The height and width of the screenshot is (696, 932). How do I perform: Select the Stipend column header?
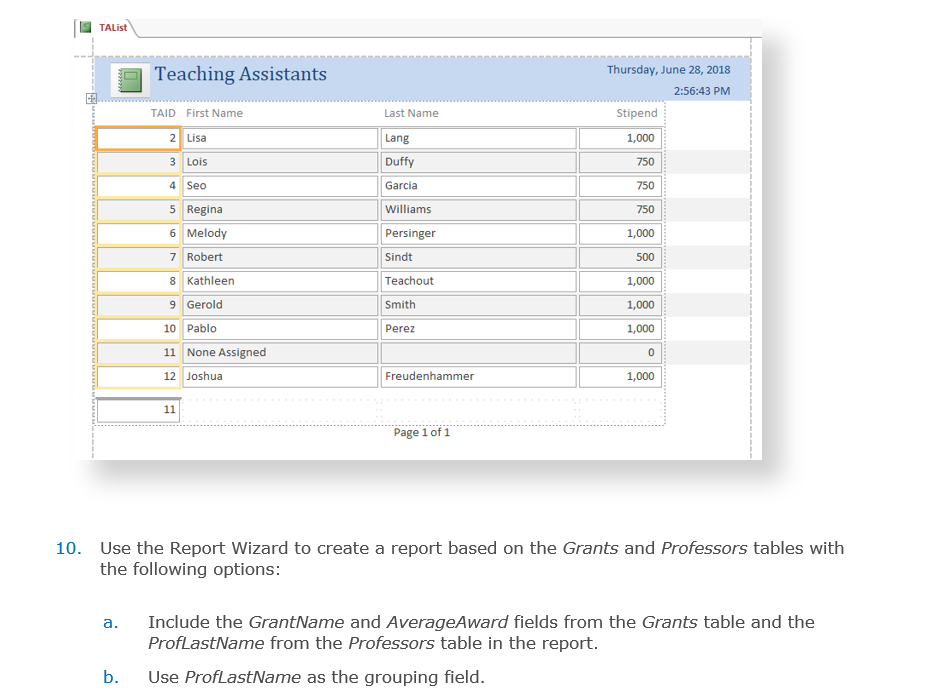pos(636,113)
